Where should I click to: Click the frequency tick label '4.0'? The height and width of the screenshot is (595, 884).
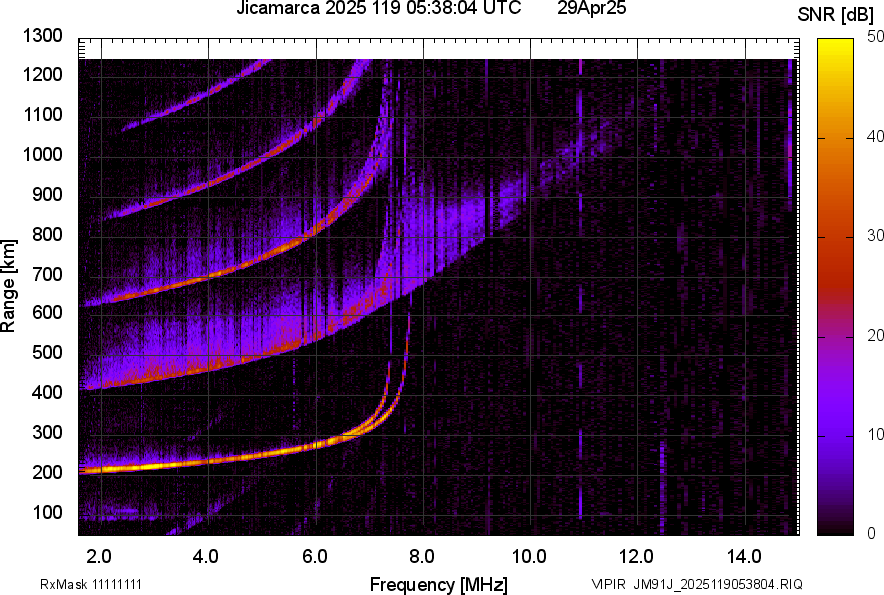pyautogui.click(x=206, y=557)
